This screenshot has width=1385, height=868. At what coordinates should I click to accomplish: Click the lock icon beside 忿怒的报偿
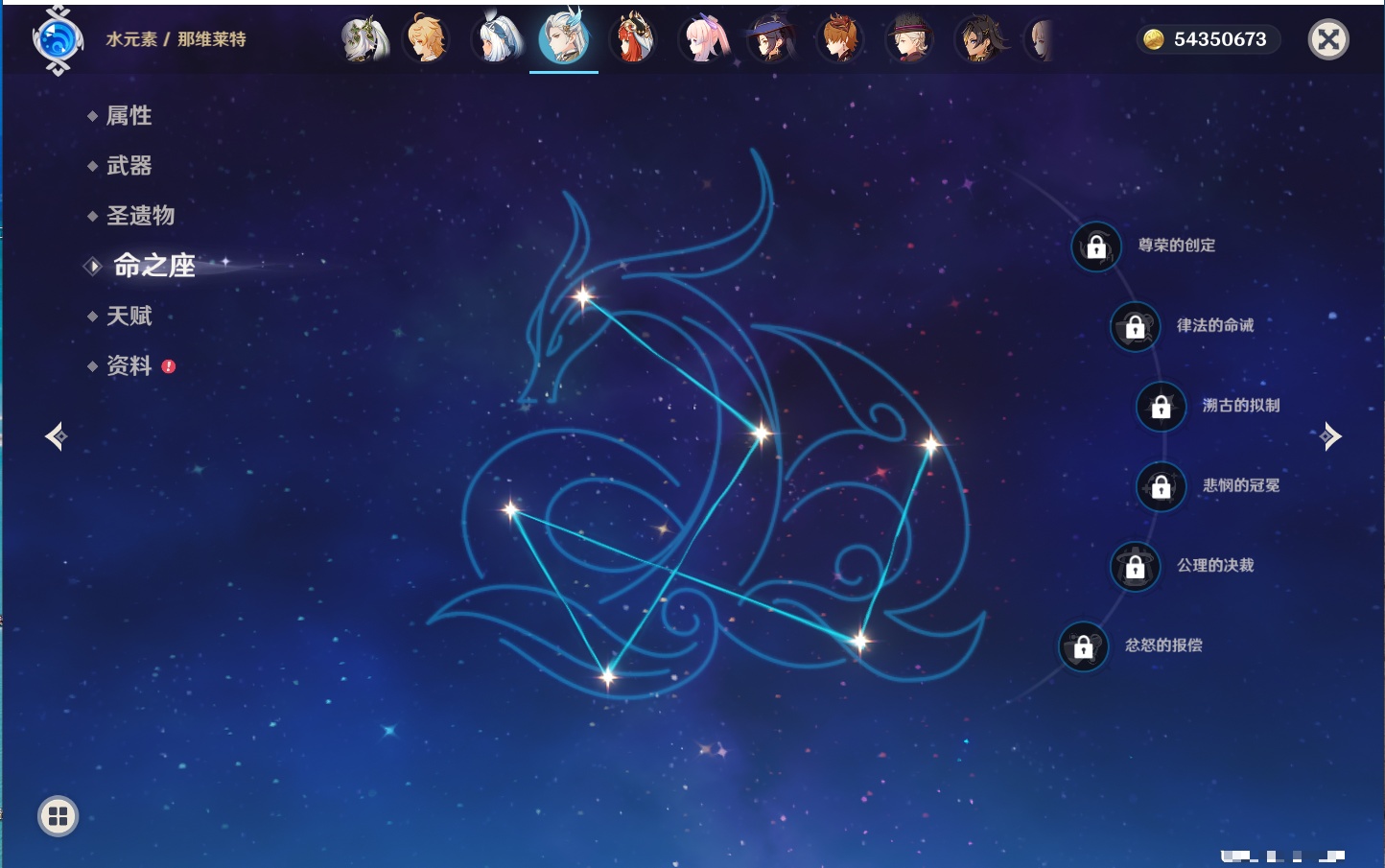[1083, 646]
